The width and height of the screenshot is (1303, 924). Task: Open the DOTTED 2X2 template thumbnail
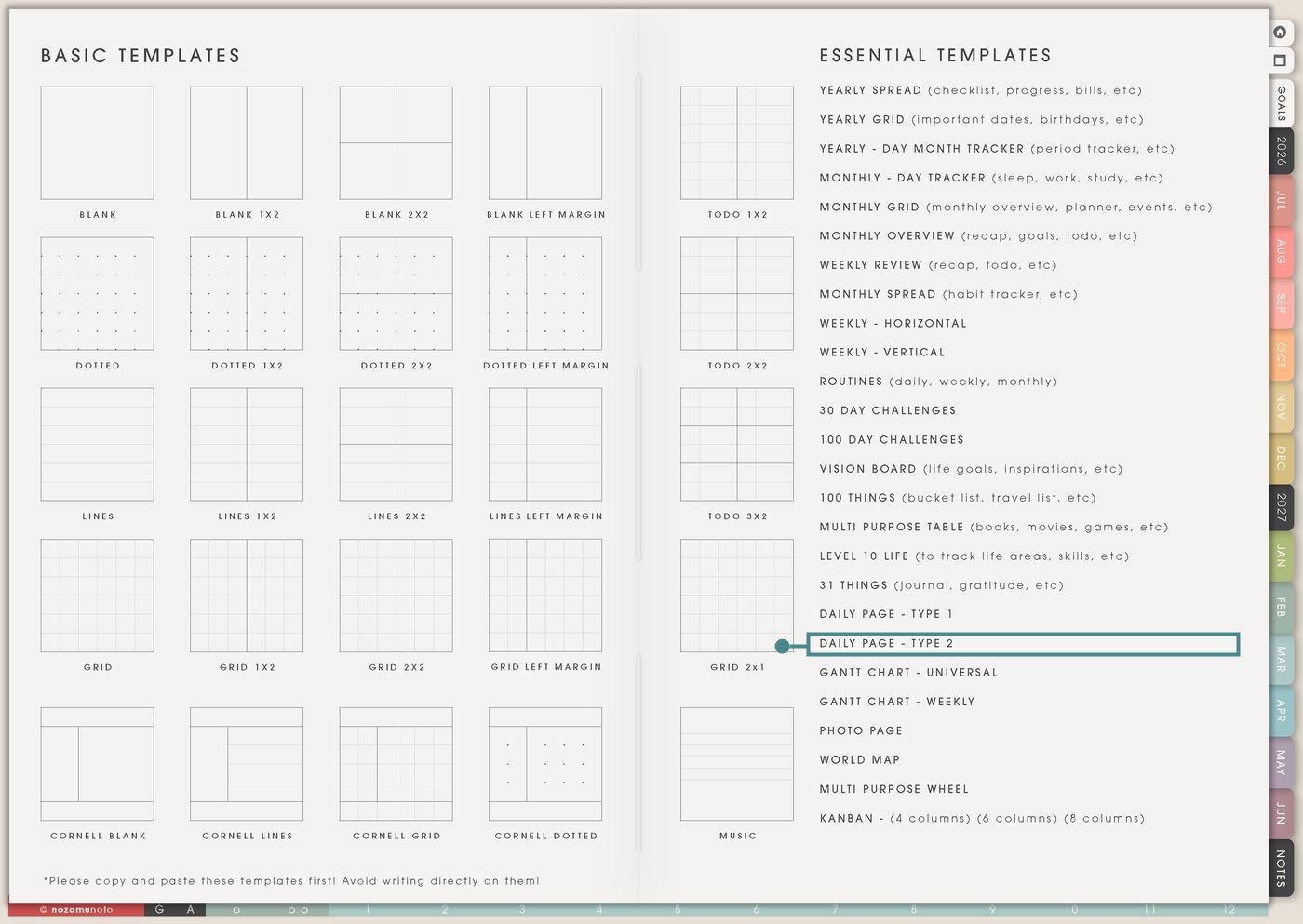point(396,294)
